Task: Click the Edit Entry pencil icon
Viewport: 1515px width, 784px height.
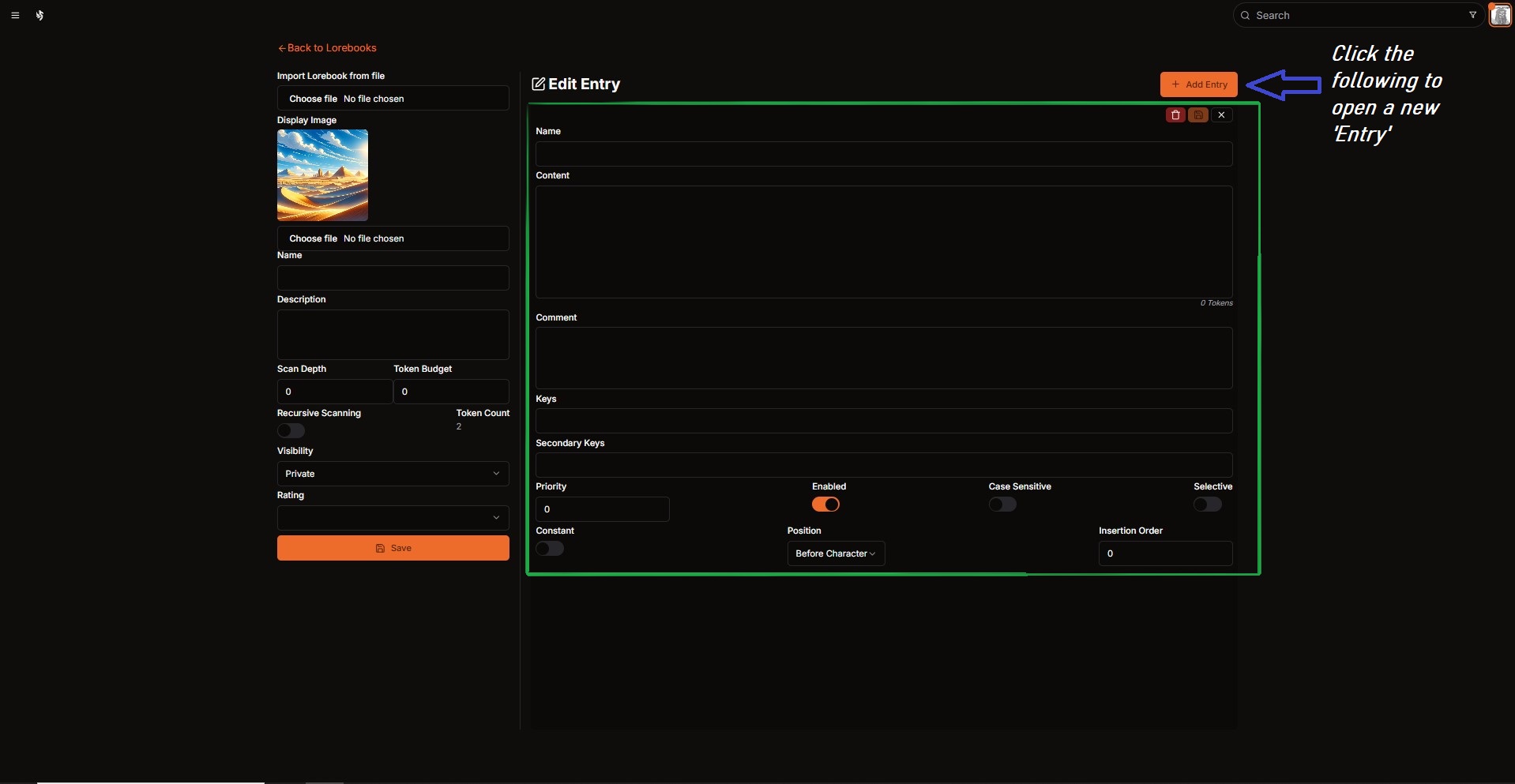Action: point(539,84)
